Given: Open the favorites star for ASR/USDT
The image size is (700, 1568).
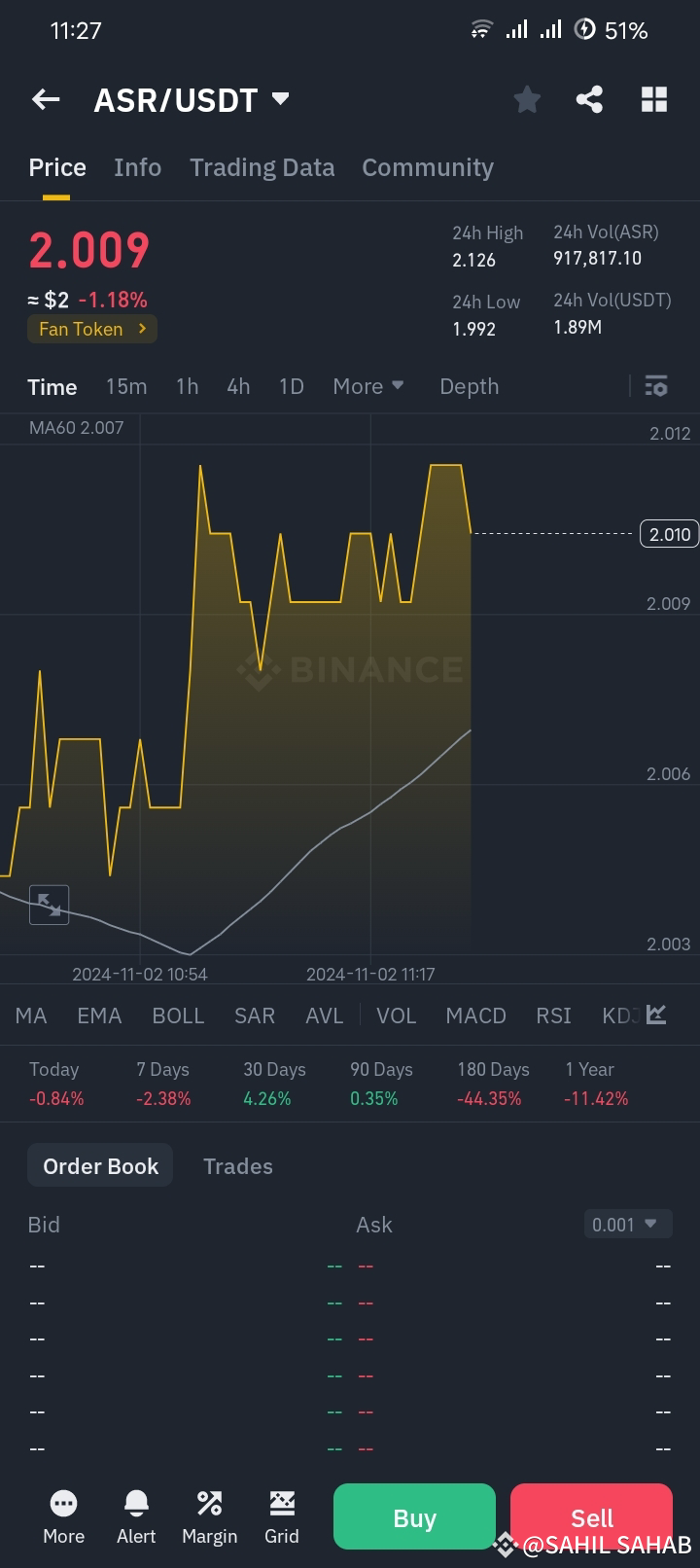Looking at the screenshot, I should click(527, 98).
